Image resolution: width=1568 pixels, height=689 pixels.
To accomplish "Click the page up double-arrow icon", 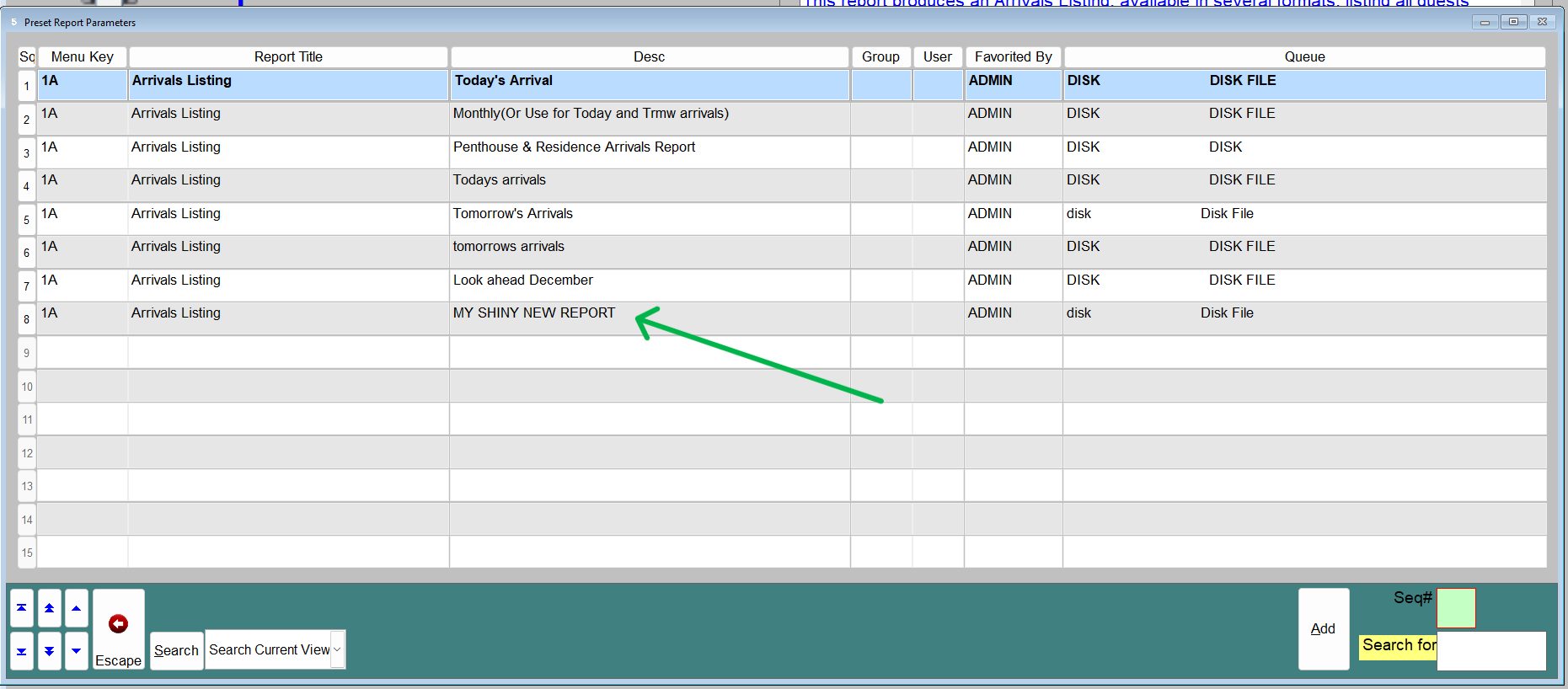I will (50, 608).
